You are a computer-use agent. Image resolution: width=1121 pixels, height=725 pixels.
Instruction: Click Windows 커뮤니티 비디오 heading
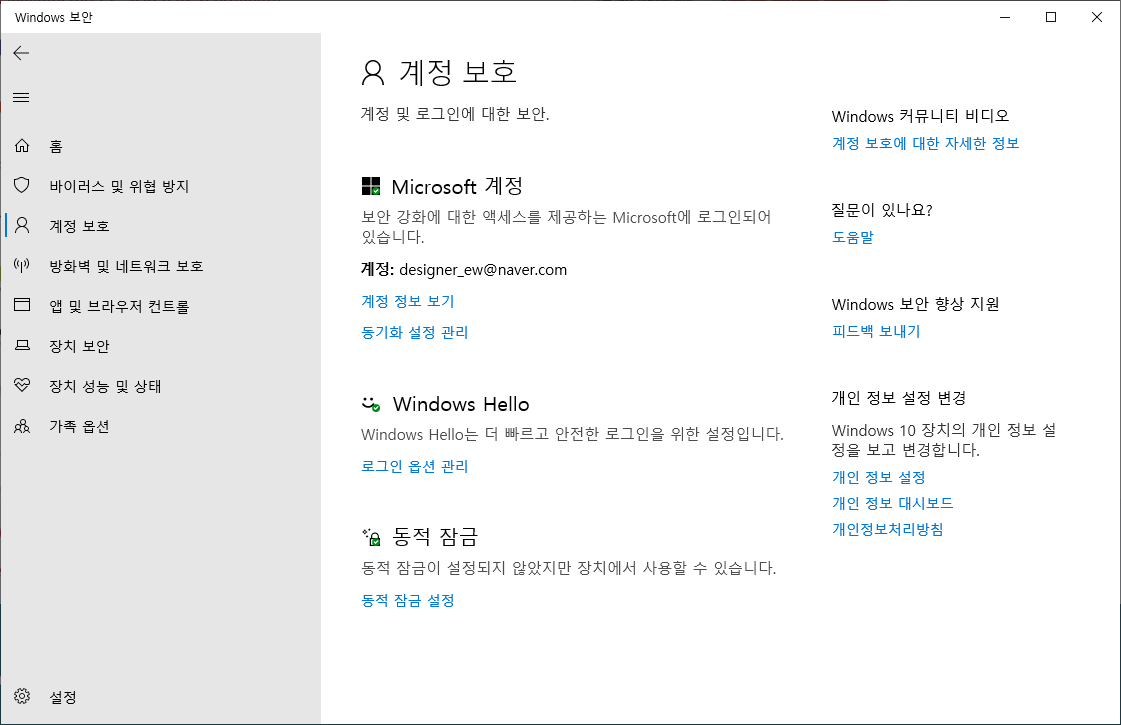920,116
